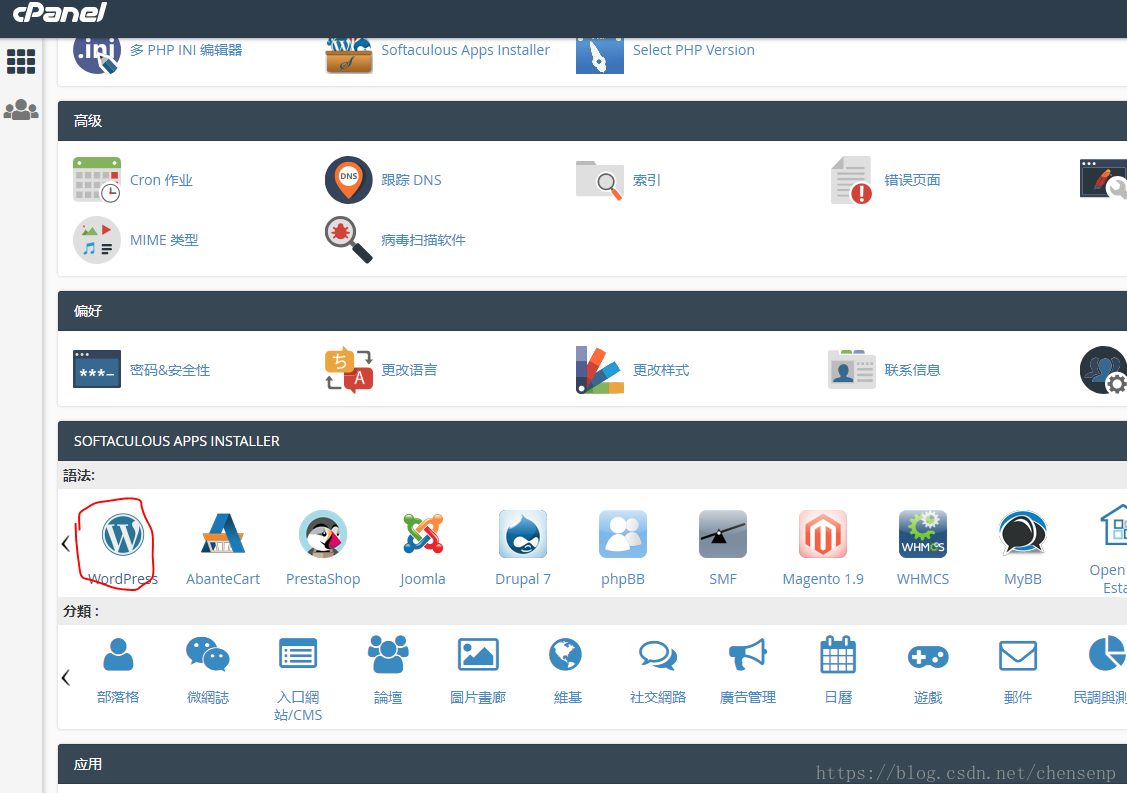Click the 错误页面 link text
This screenshot has width=1127, height=793.
[x=912, y=180]
